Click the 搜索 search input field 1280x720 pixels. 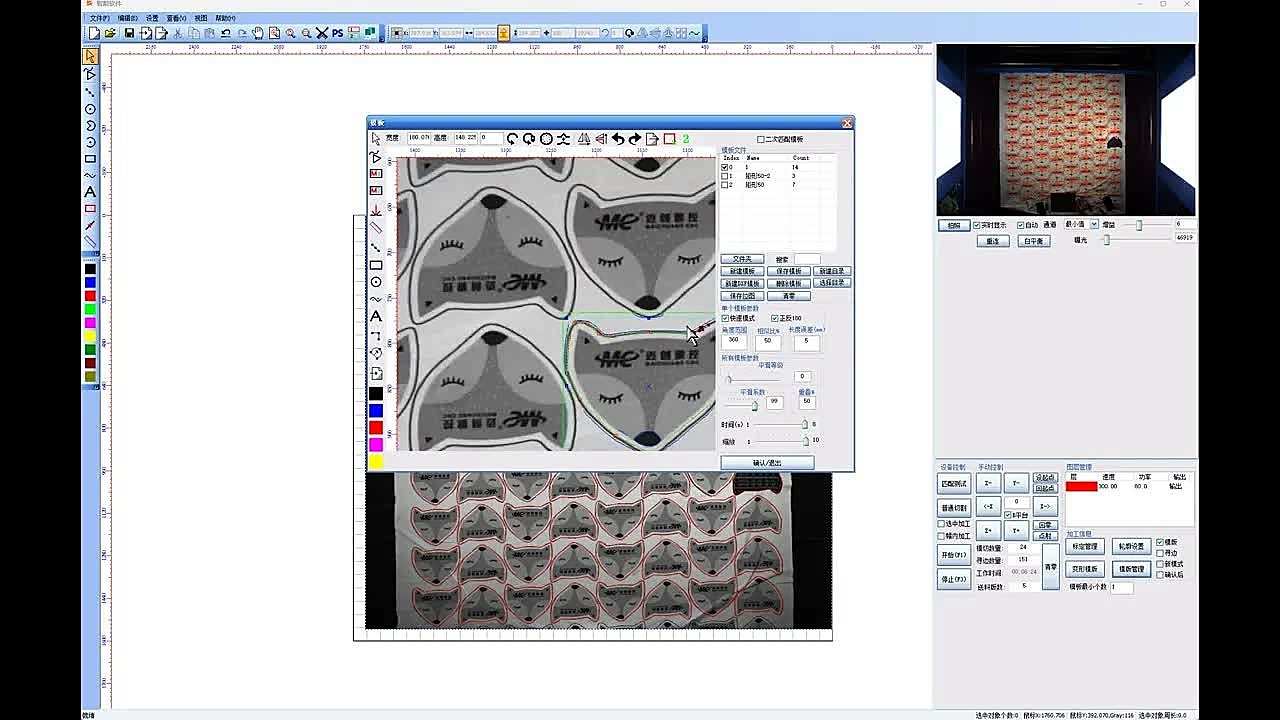pos(807,259)
